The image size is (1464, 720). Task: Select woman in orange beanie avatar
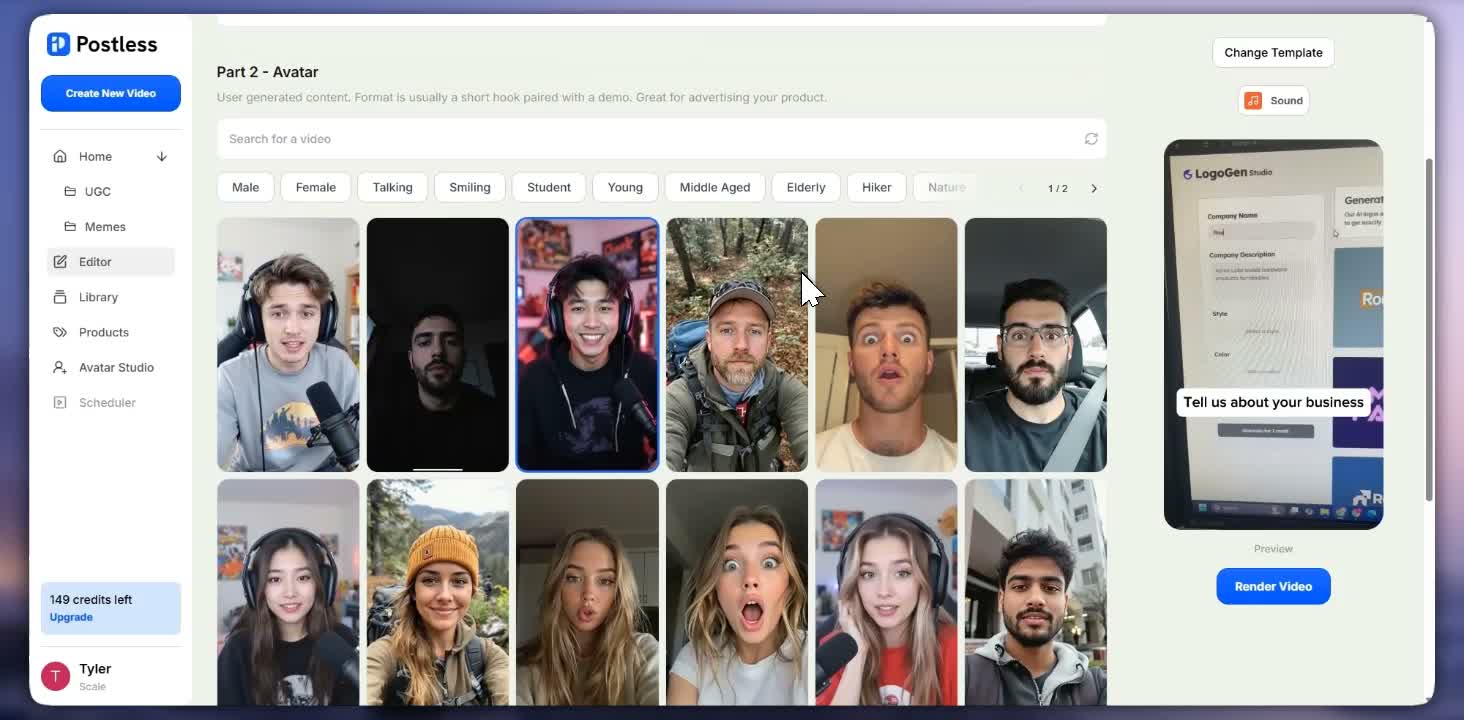pyautogui.click(x=438, y=592)
